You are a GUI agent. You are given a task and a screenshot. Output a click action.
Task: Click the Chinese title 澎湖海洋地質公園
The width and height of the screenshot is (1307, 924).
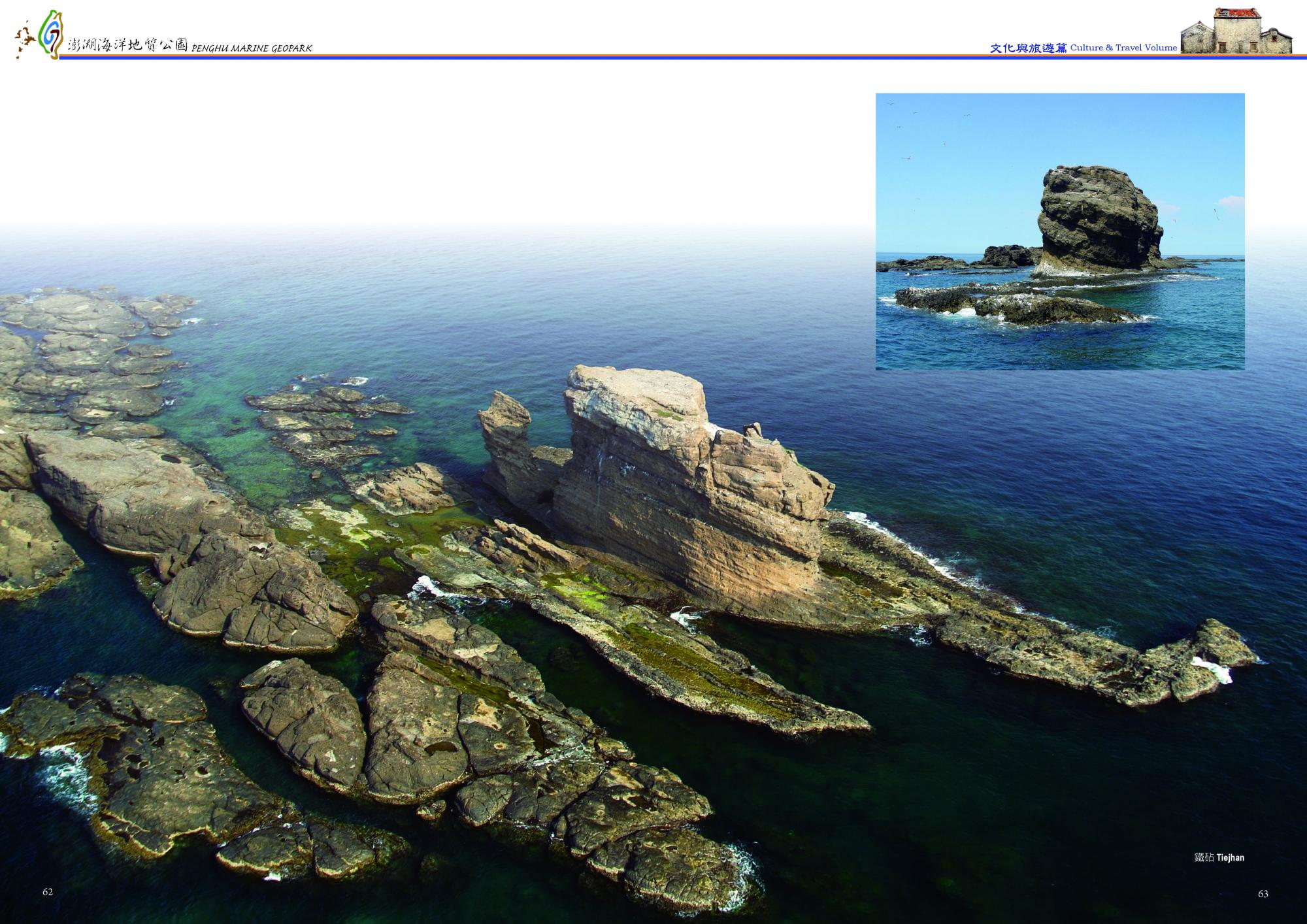(127, 46)
